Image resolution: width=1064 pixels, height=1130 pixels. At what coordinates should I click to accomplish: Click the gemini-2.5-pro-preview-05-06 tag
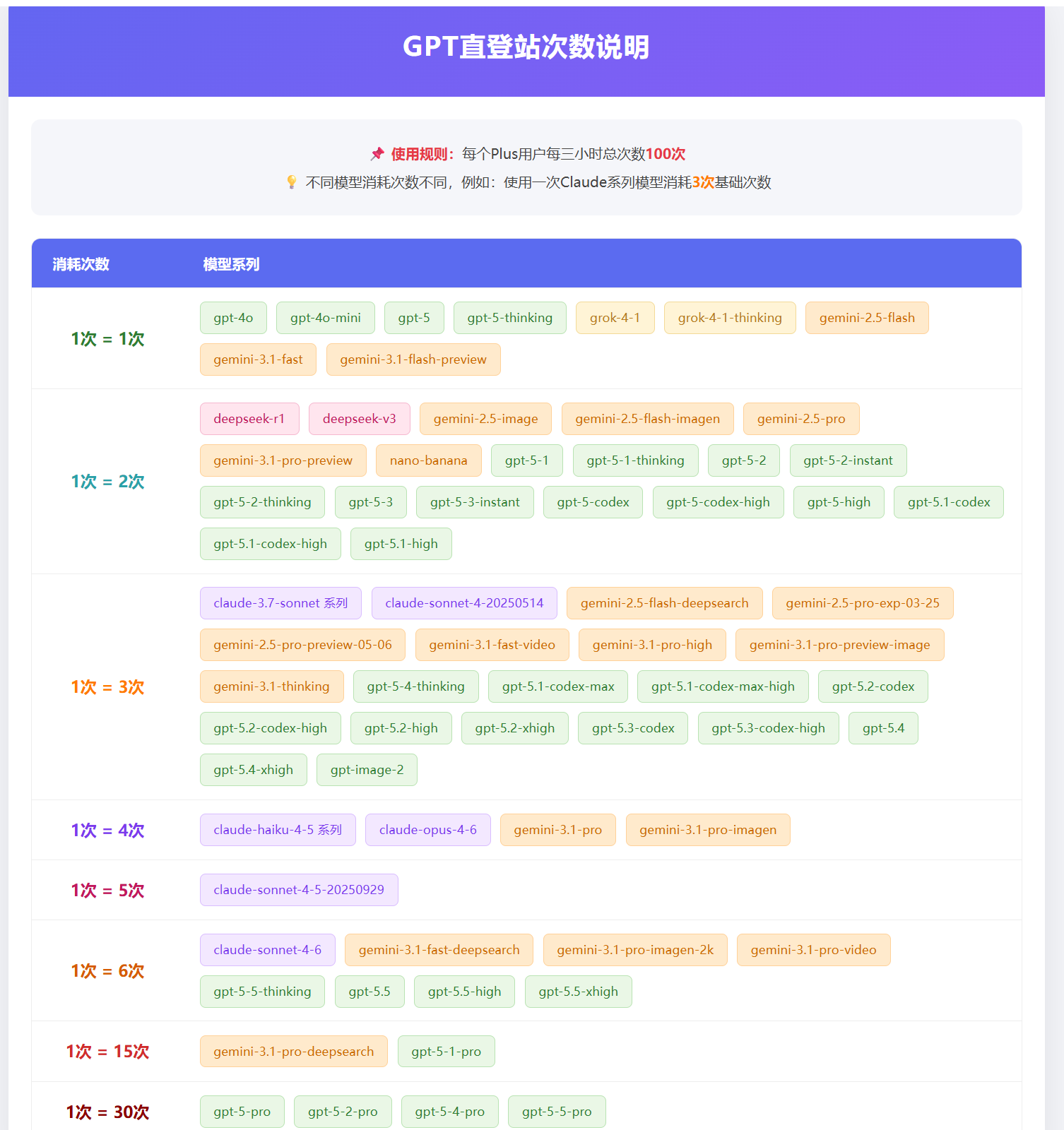[303, 645]
